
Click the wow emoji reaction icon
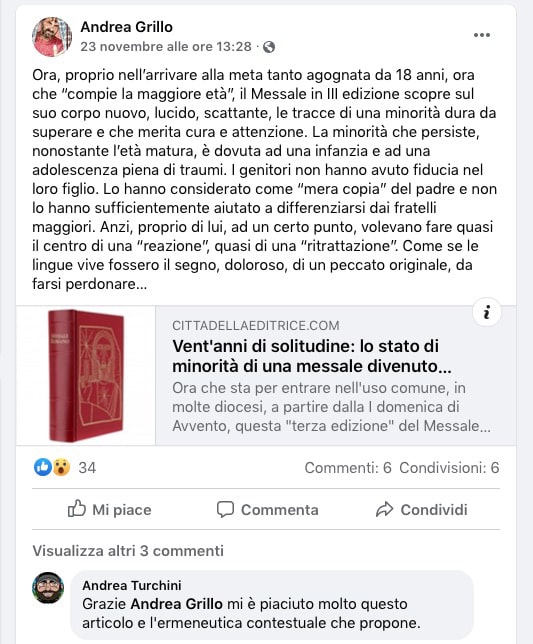(x=61, y=467)
